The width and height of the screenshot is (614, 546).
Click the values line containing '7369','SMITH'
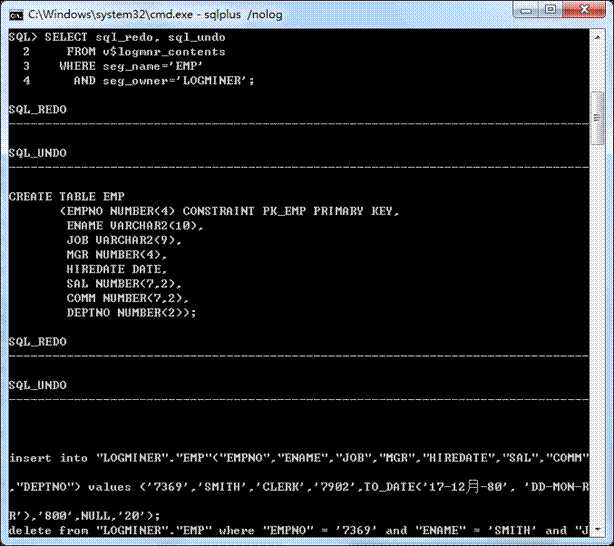point(299,487)
